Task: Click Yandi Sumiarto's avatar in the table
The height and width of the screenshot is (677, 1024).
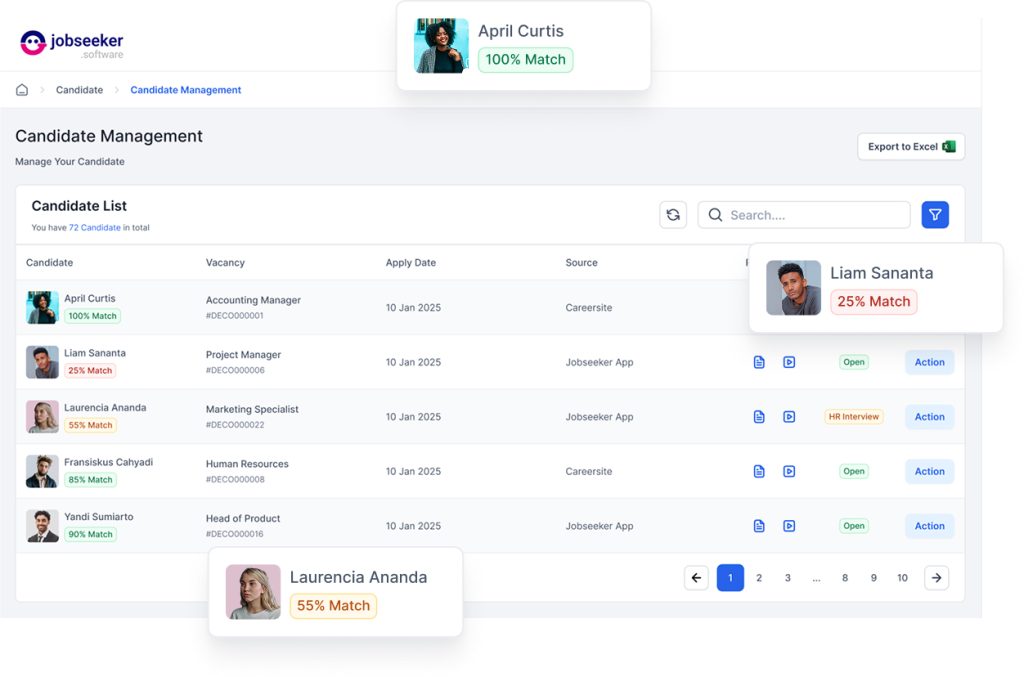Action: pyautogui.click(x=42, y=526)
